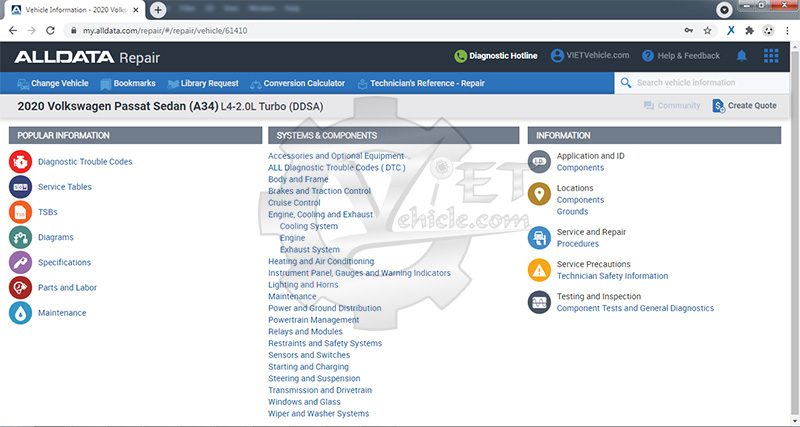Click the orange TSBs icon
Viewport: 800px width, 427px height.
pyautogui.click(x=20, y=212)
